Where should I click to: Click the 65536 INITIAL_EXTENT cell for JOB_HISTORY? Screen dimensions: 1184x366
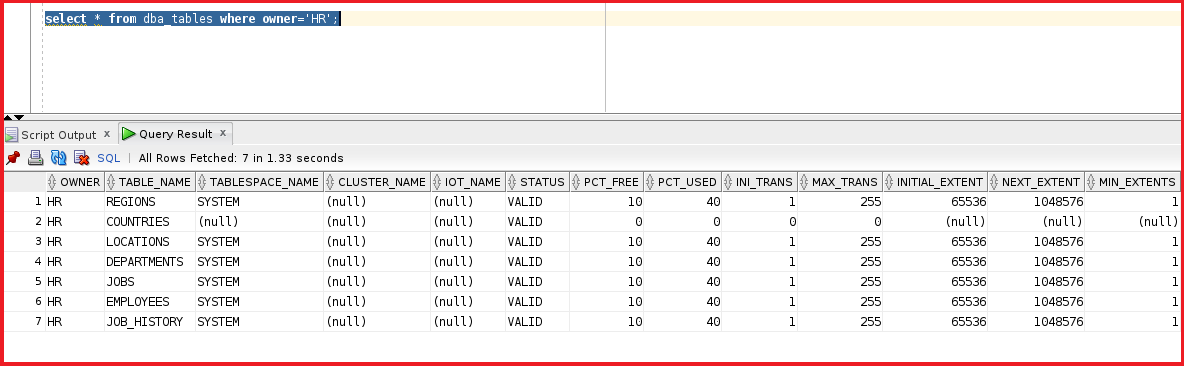click(935, 321)
